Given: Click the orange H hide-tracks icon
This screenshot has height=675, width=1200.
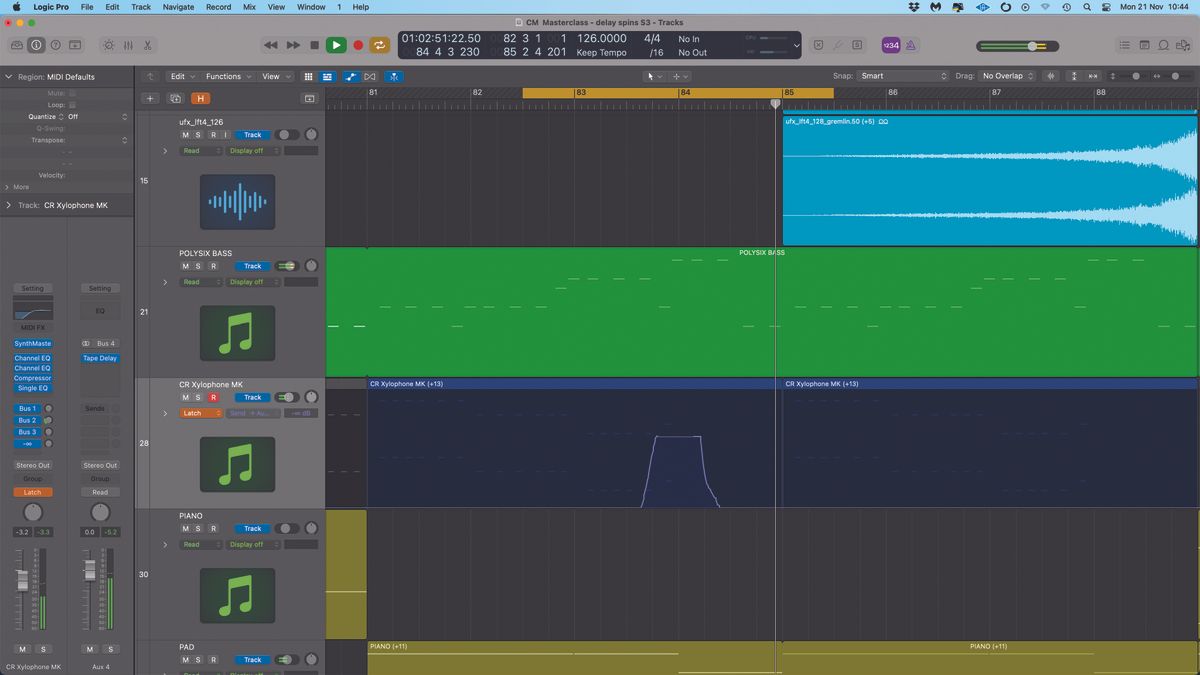Looking at the screenshot, I should (200, 98).
